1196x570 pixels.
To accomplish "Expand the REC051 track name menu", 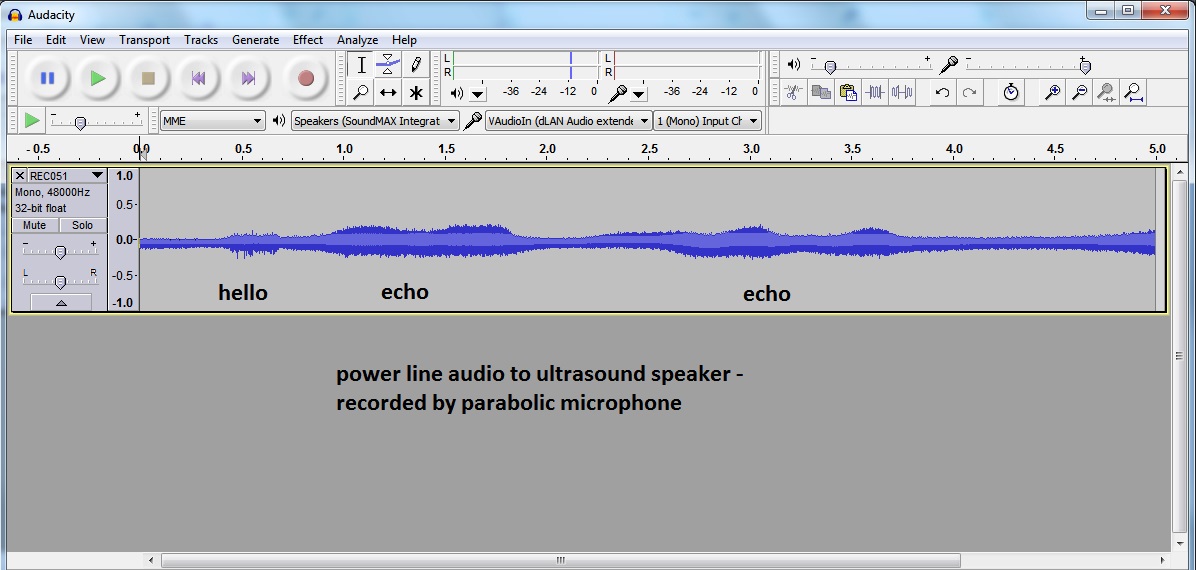I will (x=97, y=176).
